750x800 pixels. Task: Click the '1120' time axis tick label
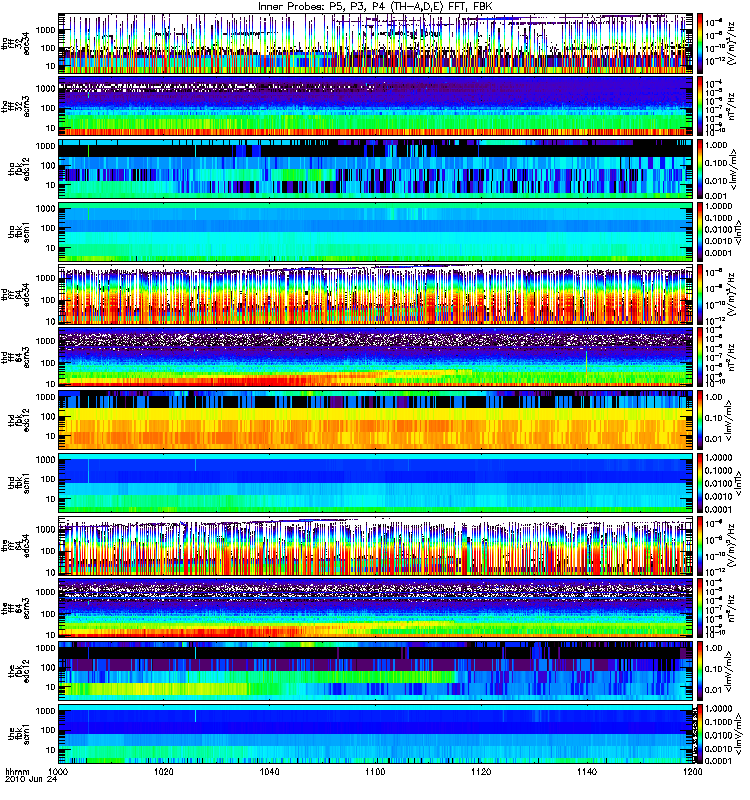tap(481, 772)
